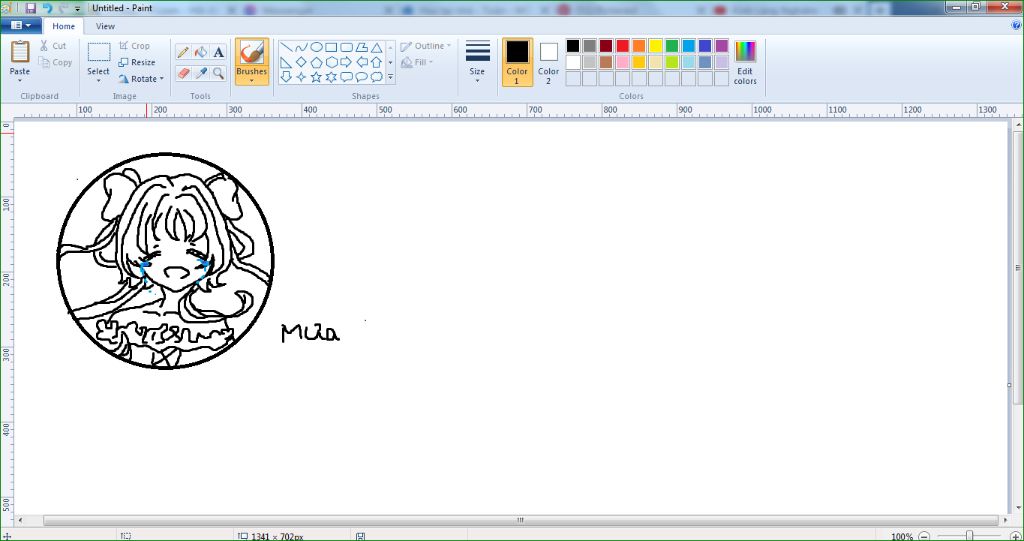Select the Color picker eyedropper tool

(x=201, y=73)
